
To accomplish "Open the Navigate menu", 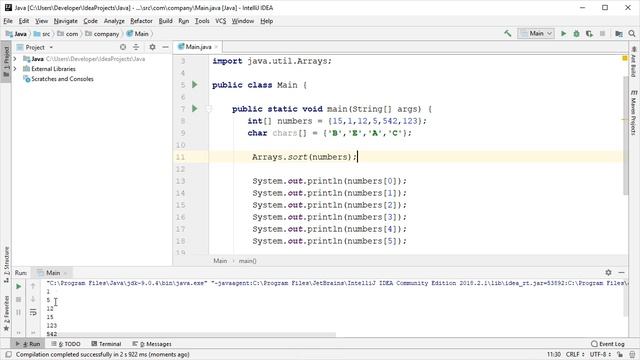I will (x=65, y=21).
